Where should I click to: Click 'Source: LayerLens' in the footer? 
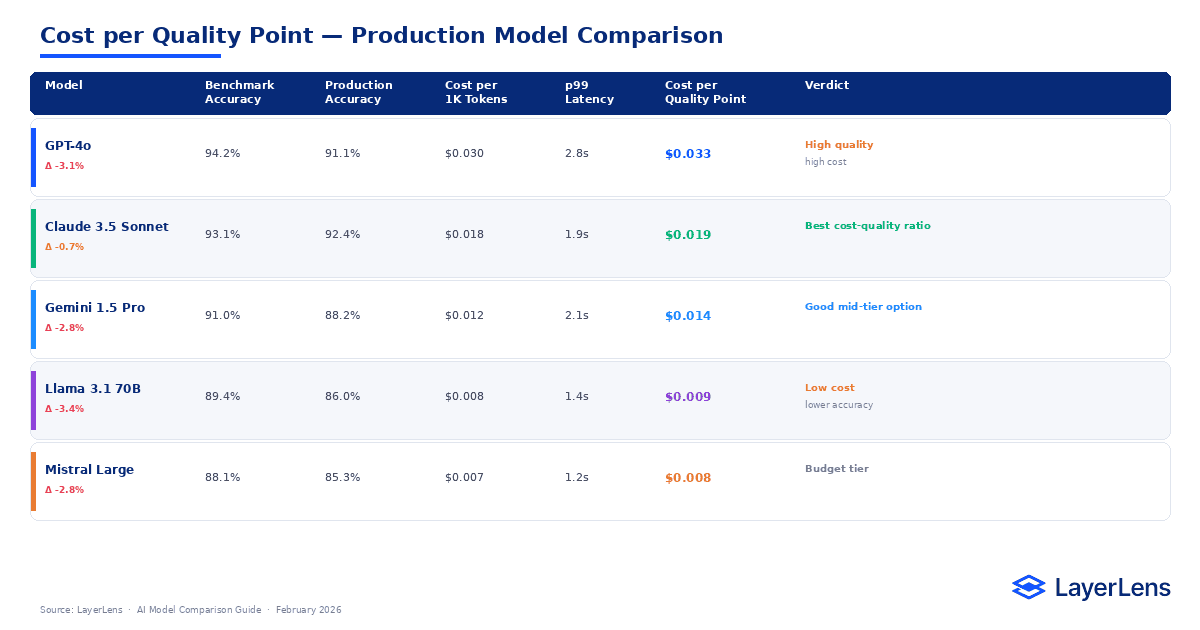pos(81,610)
